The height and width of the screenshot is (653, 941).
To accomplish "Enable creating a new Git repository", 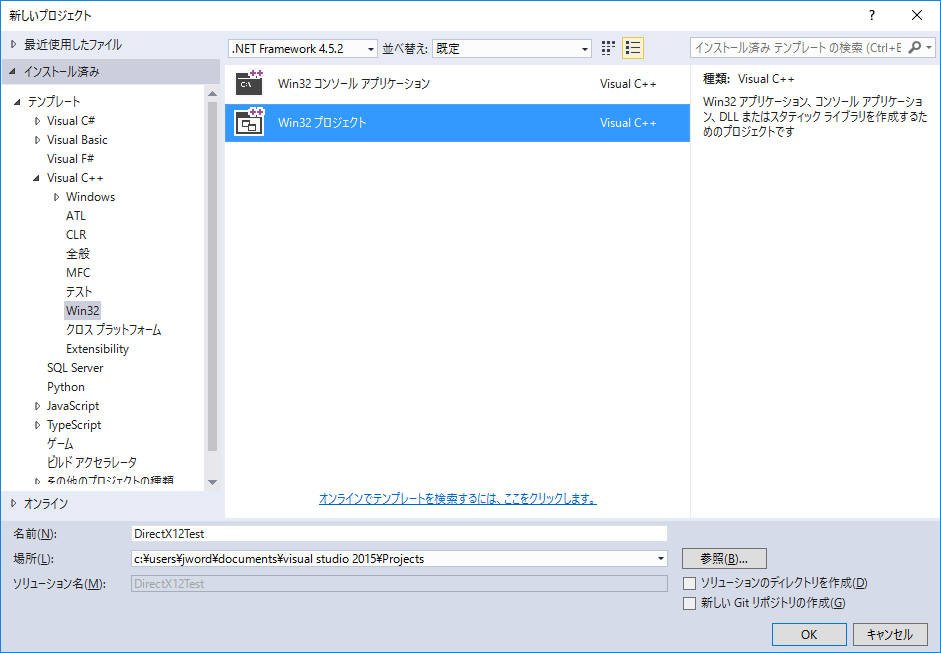I will pyautogui.click(x=689, y=603).
